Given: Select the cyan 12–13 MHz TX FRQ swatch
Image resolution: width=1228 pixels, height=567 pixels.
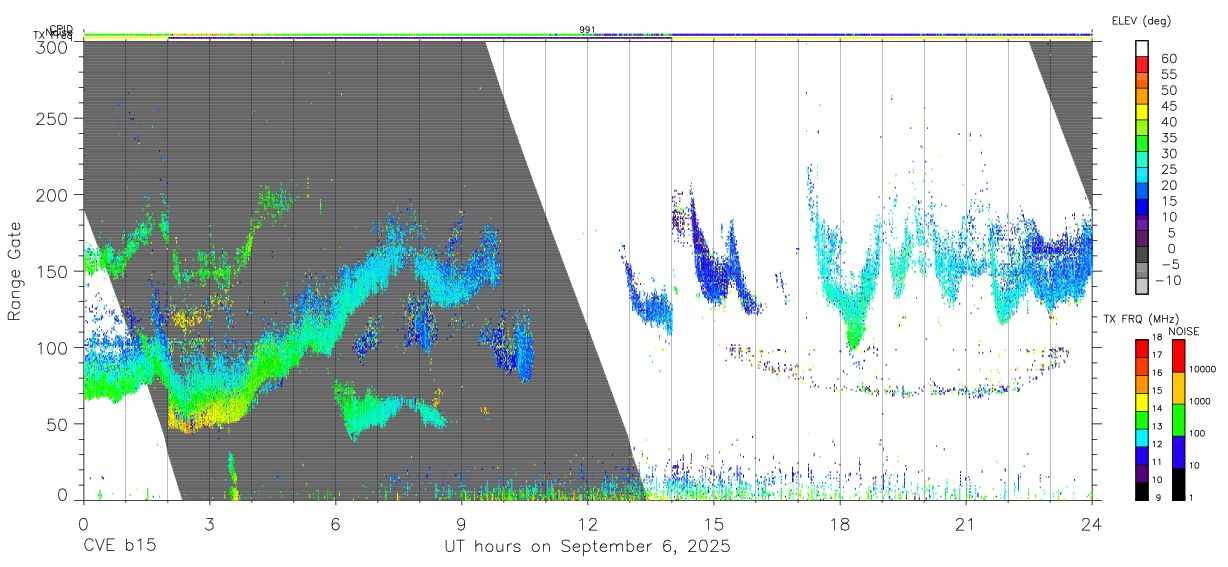Looking at the screenshot, I should click(x=1142, y=438).
